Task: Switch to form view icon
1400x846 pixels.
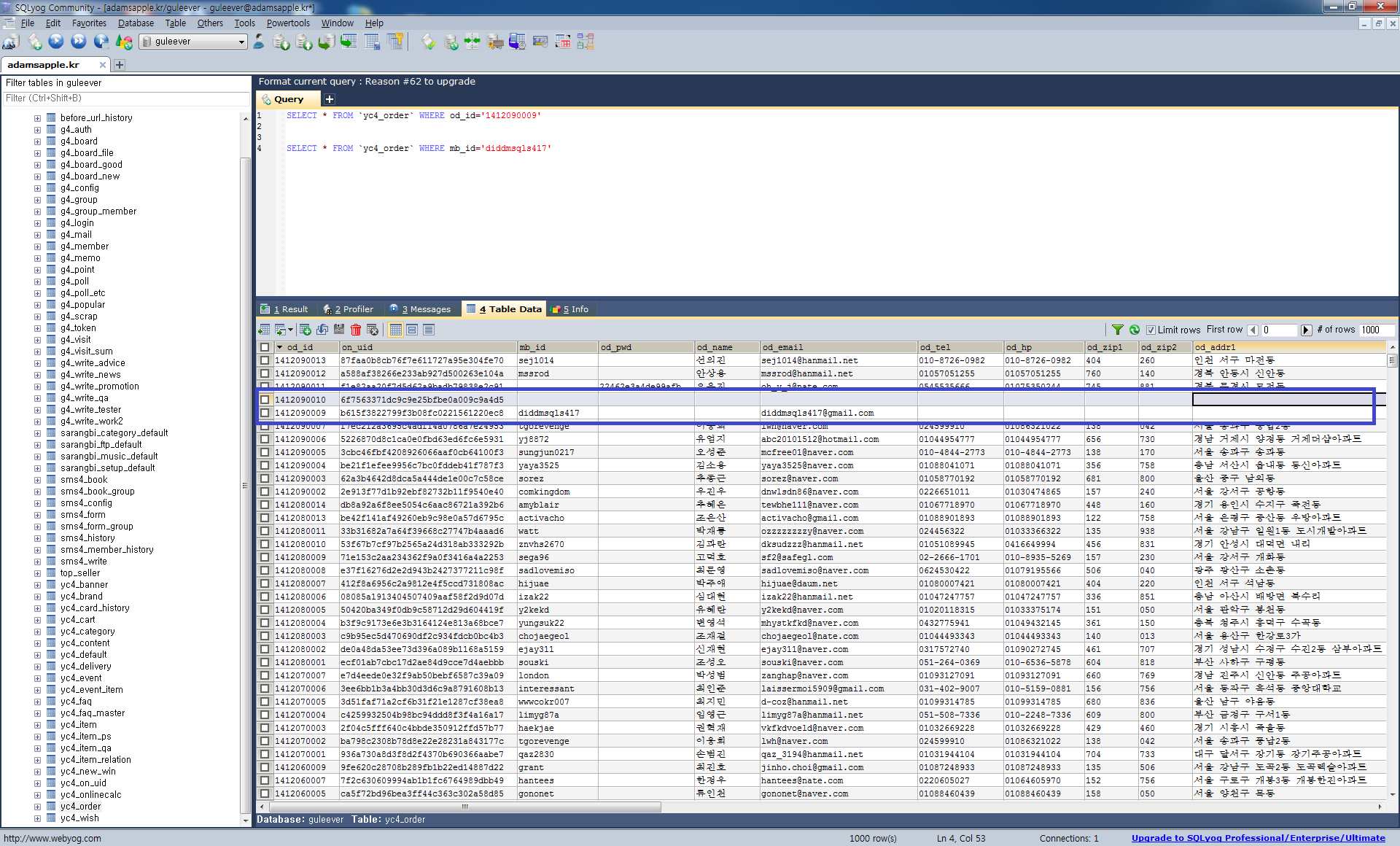Action: (412, 330)
